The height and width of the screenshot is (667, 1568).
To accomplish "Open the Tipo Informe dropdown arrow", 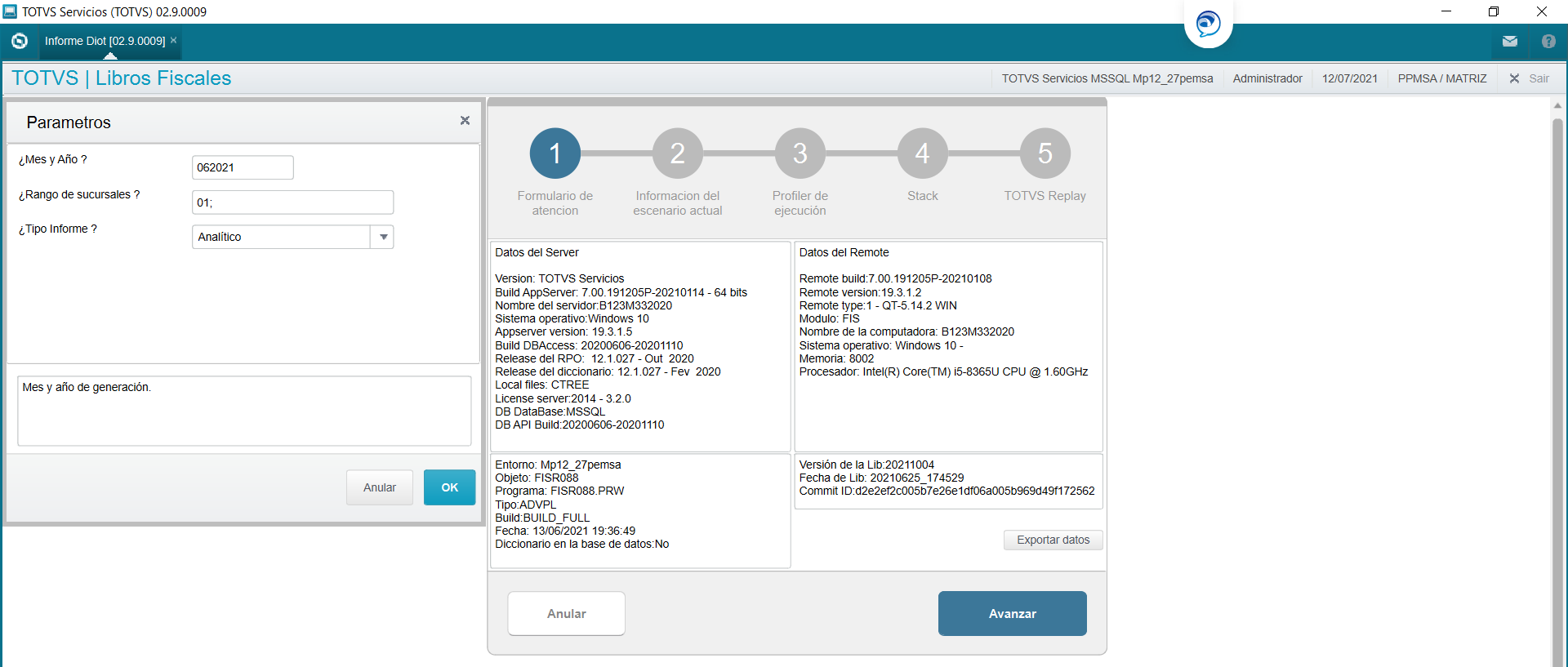I will 383,237.
